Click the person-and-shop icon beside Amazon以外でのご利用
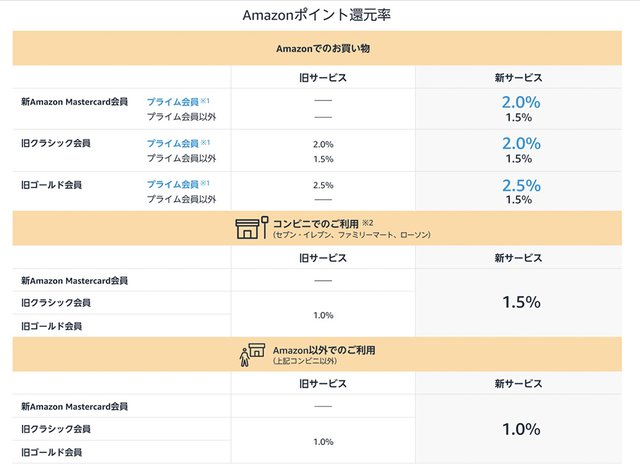 [252, 352]
